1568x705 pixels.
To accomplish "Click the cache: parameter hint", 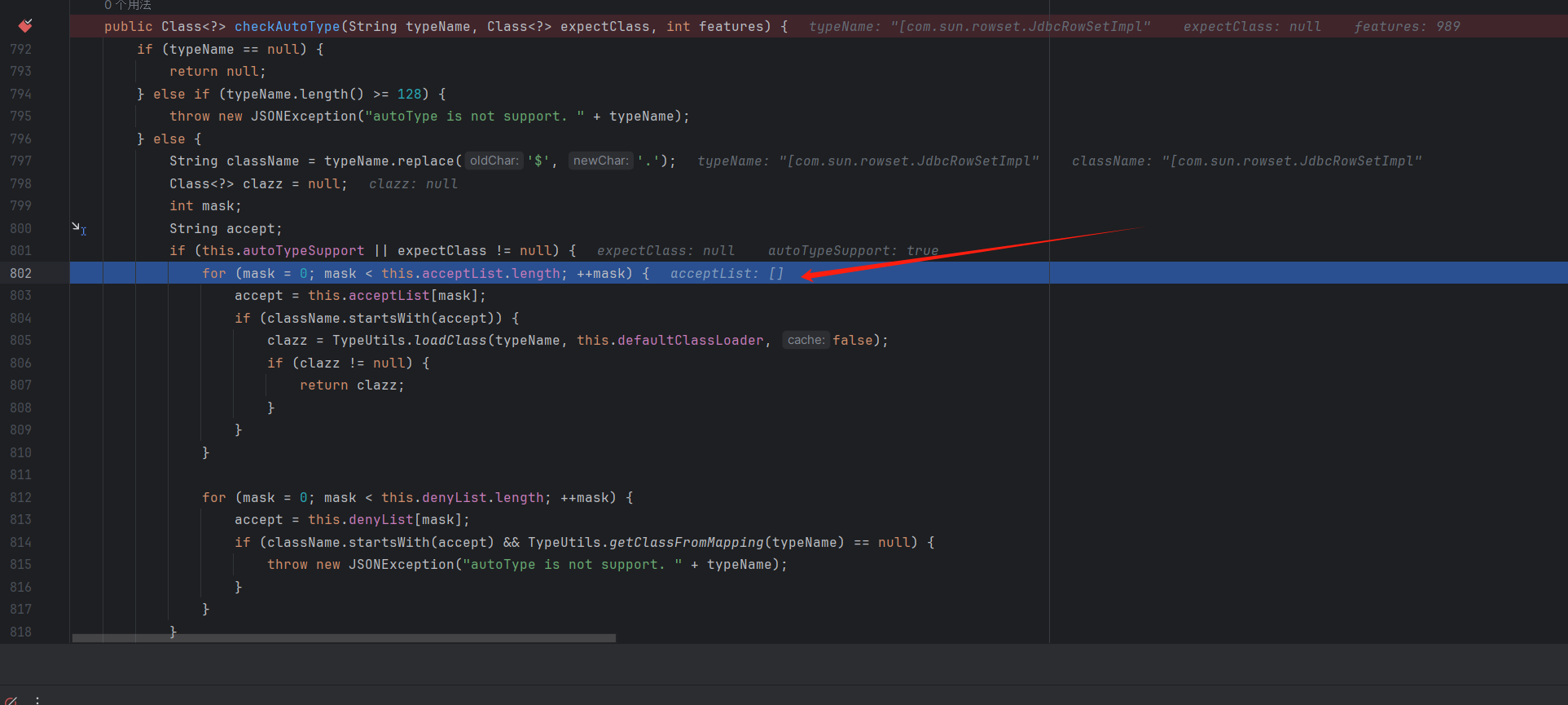I will coord(806,340).
